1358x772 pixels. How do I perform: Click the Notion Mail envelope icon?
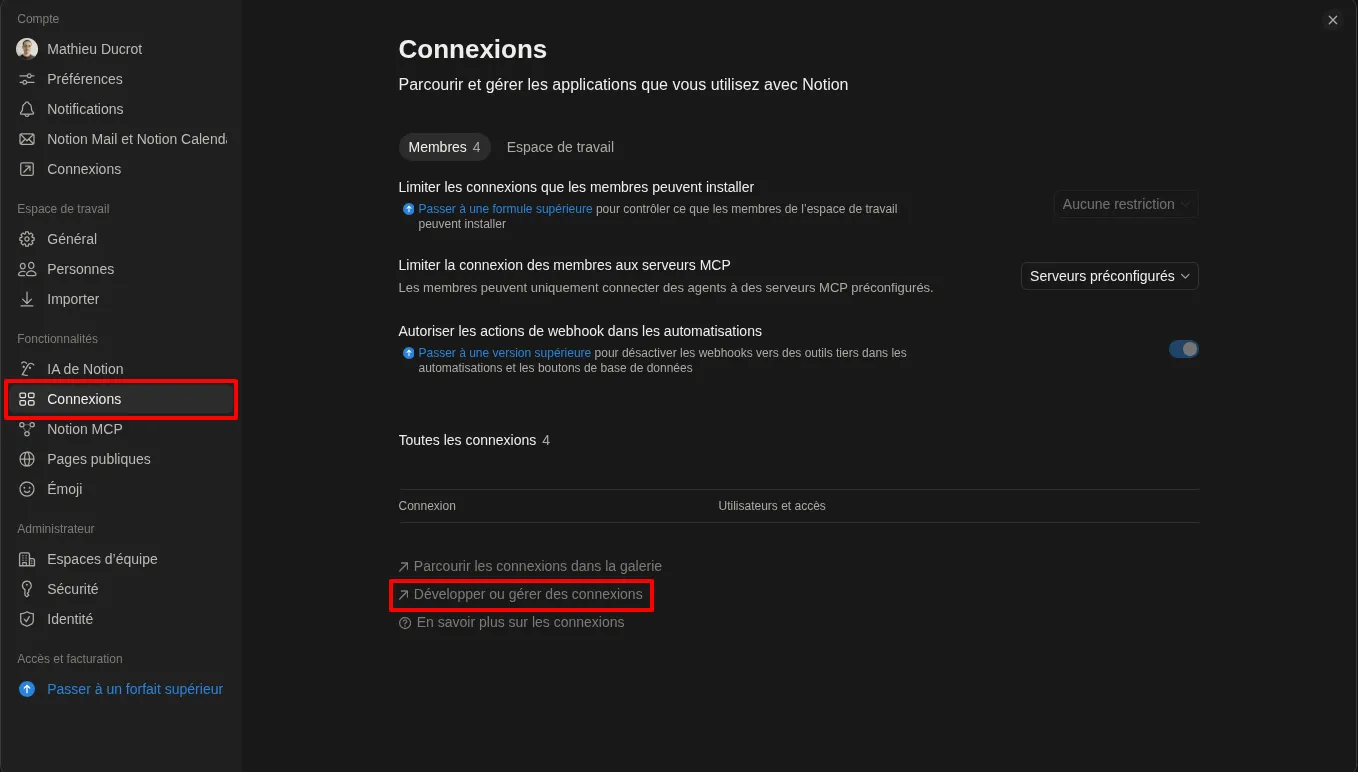click(x=27, y=139)
